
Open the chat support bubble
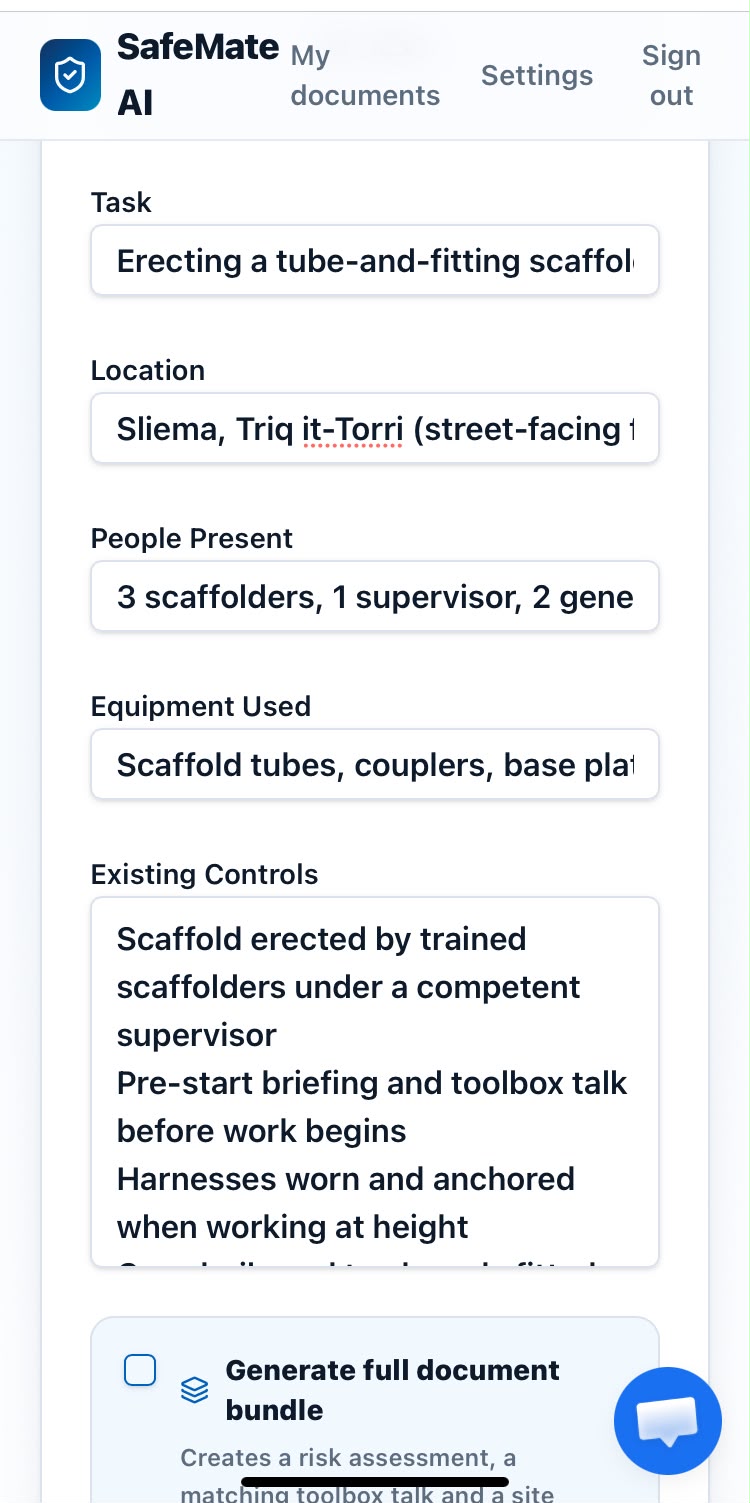point(668,1421)
